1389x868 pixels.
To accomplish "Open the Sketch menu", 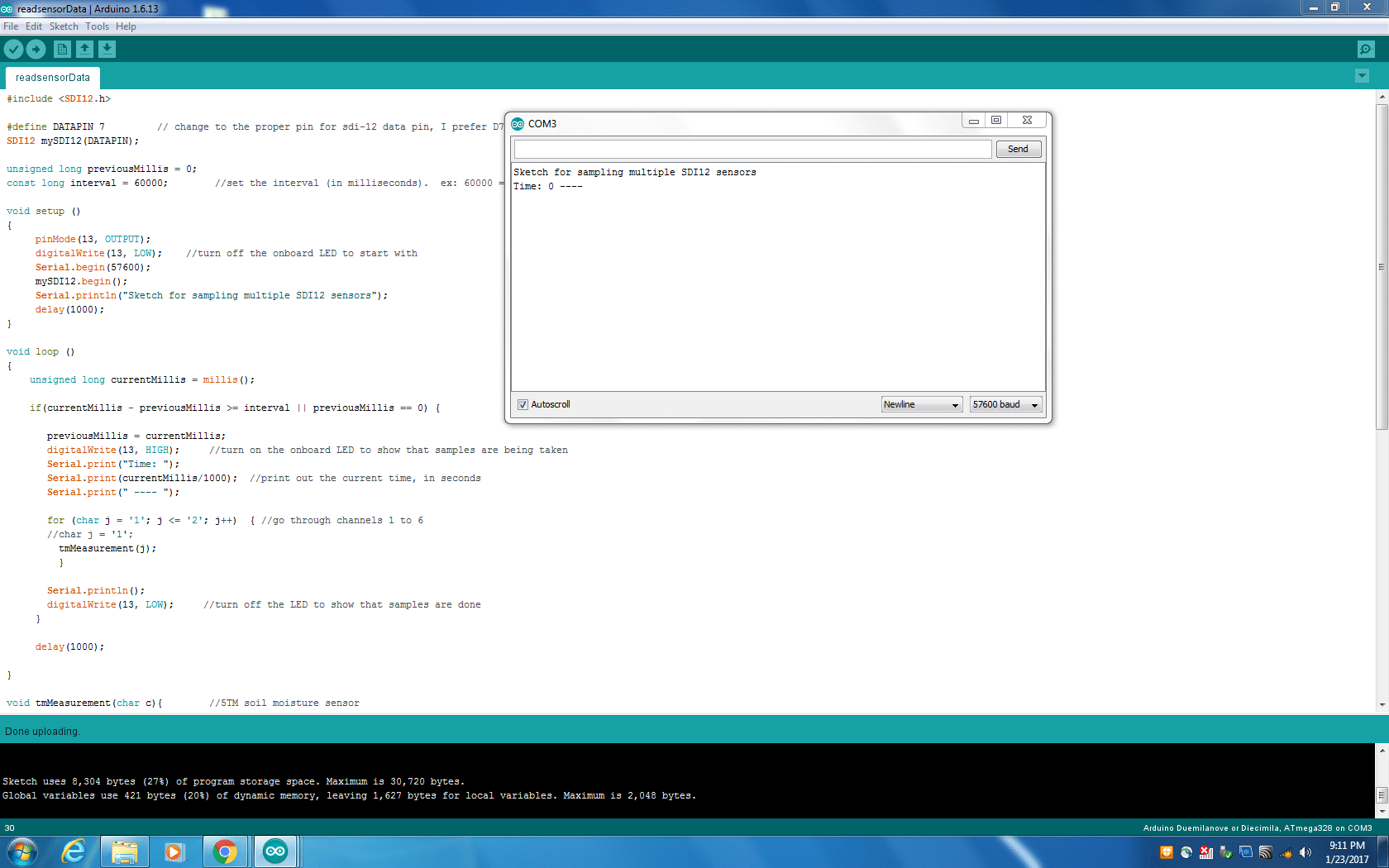I will (64, 26).
